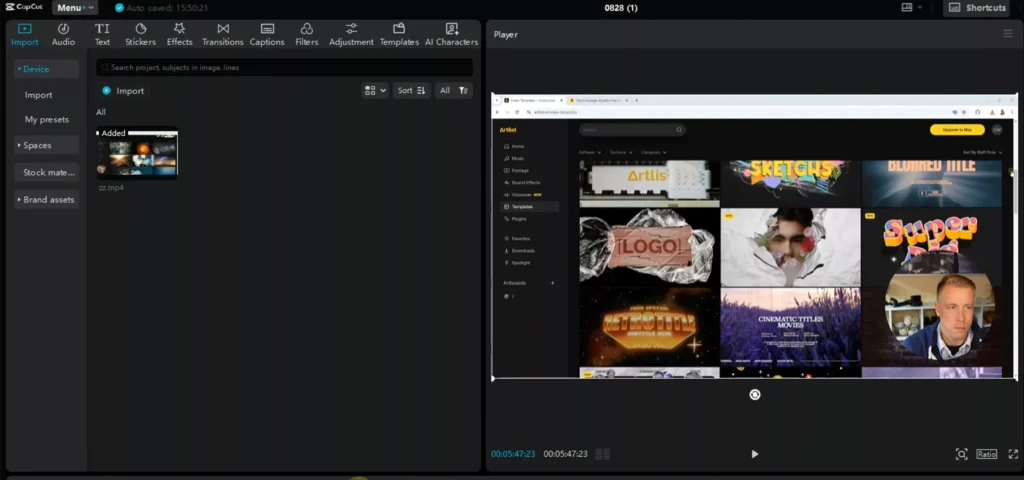Open the Text tab

(103, 35)
